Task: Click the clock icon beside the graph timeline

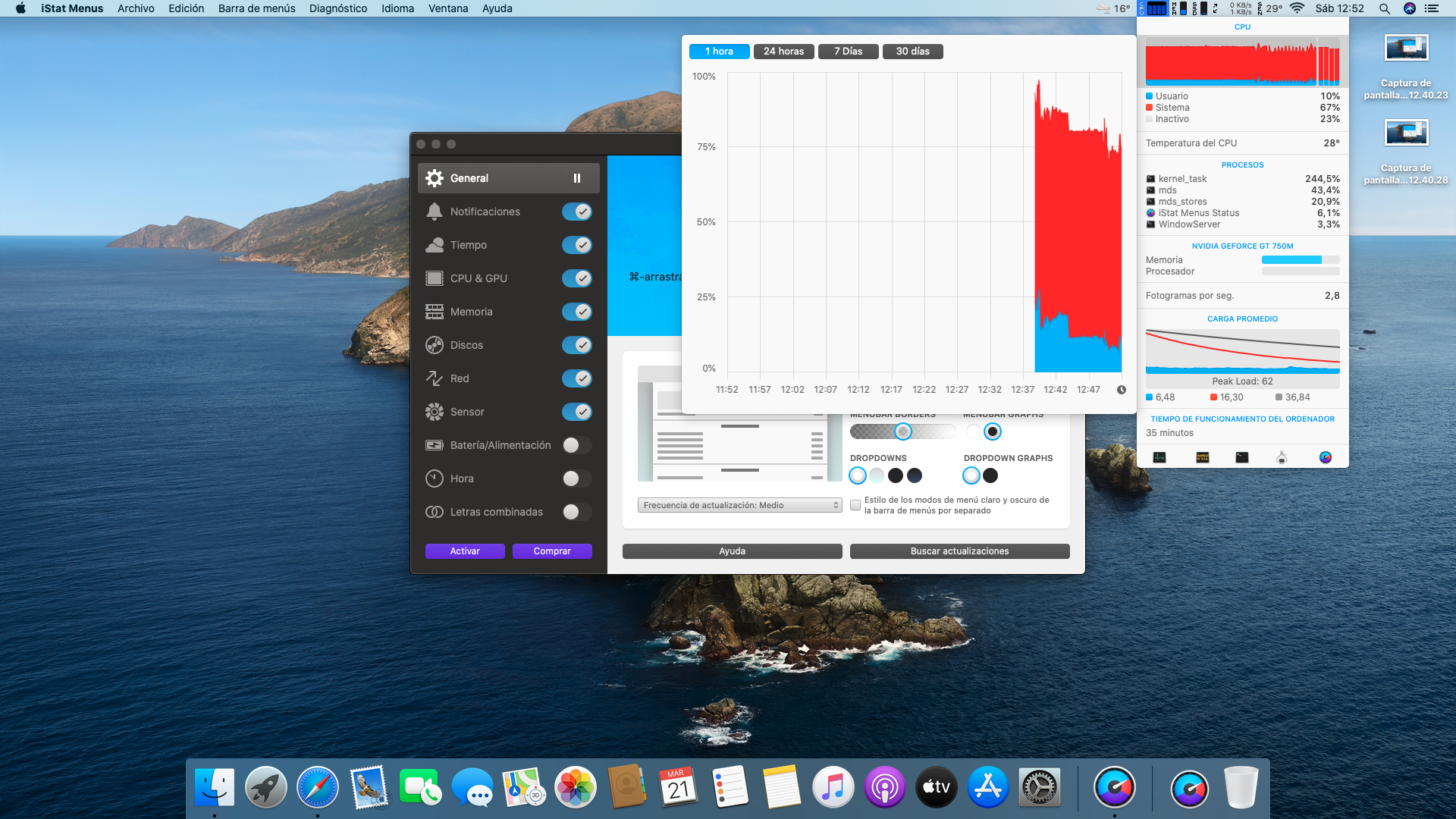Action: [1122, 390]
